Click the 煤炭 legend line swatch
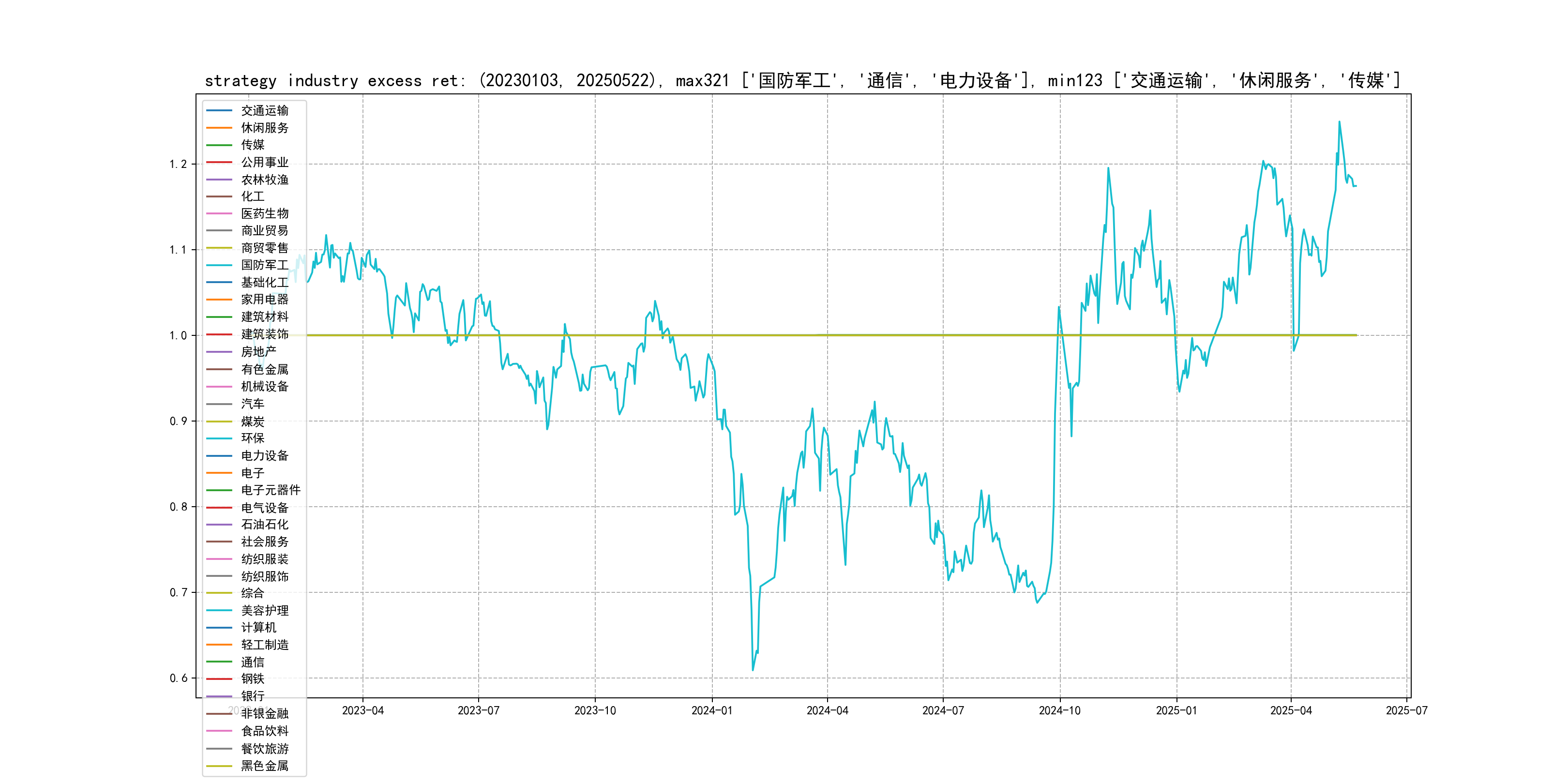 pos(219,421)
